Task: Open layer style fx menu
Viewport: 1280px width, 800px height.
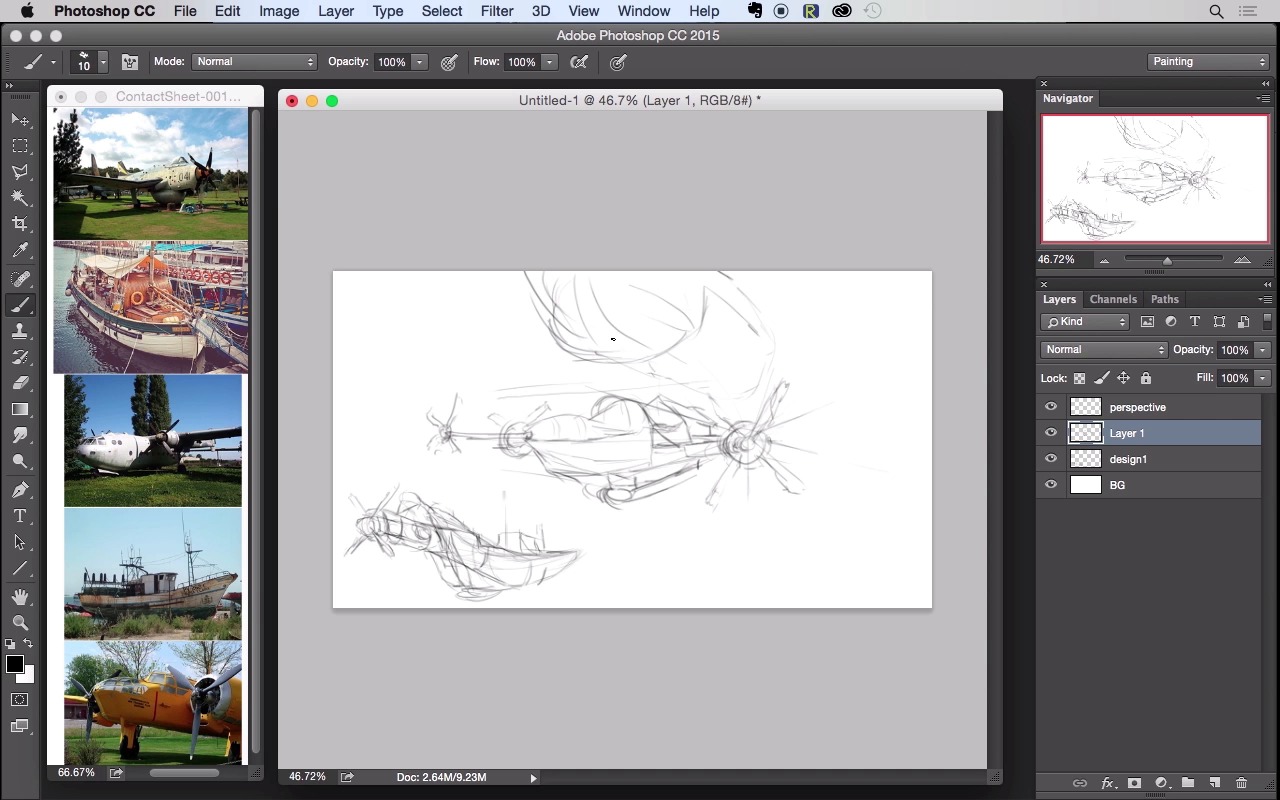Action: tap(1107, 783)
